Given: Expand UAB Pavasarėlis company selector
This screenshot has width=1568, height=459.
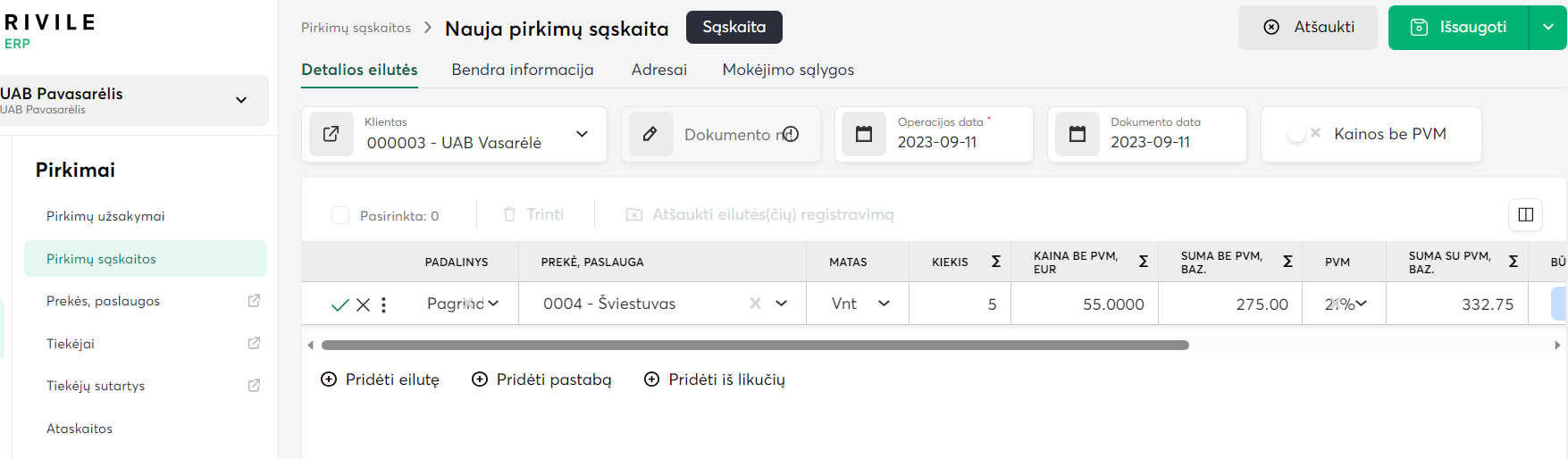Looking at the screenshot, I should (240, 100).
